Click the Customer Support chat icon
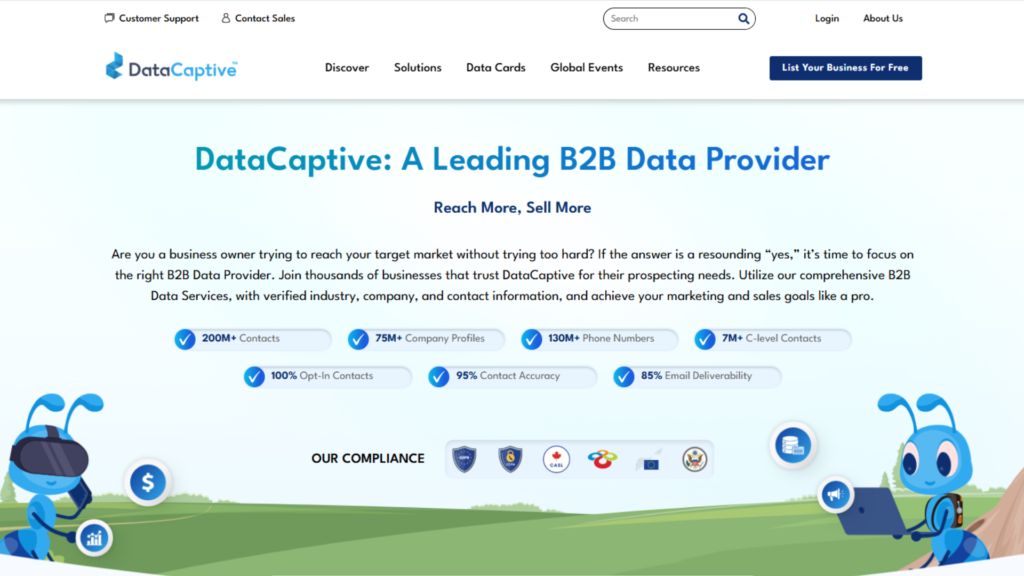The width and height of the screenshot is (1024, 576). point(109,18)
